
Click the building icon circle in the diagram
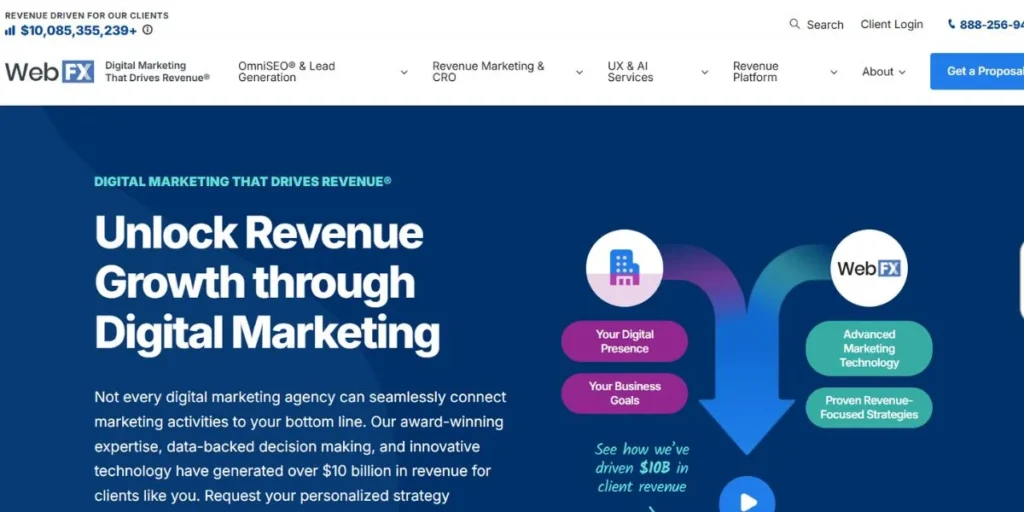(x=624, y=268)
